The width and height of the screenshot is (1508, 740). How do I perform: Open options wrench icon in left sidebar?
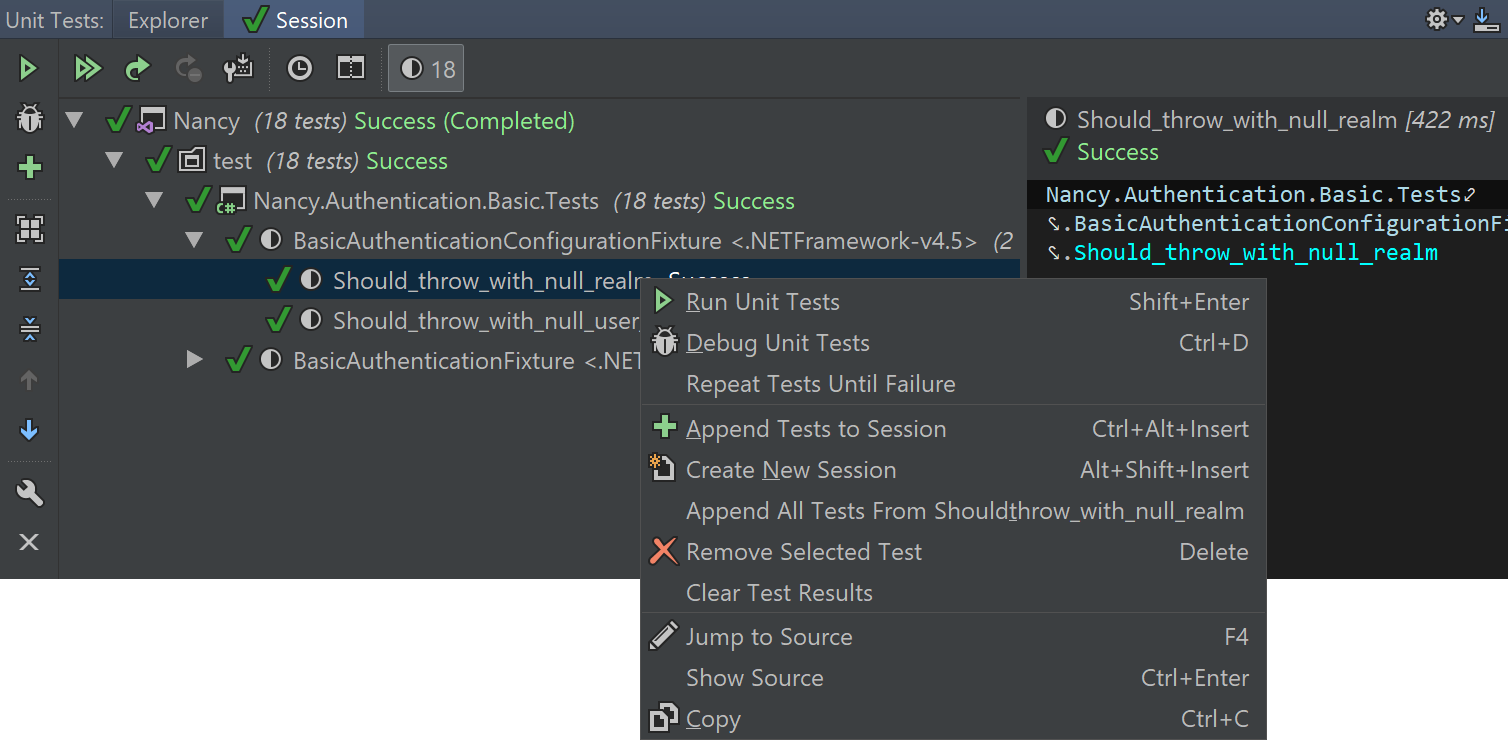30,492
